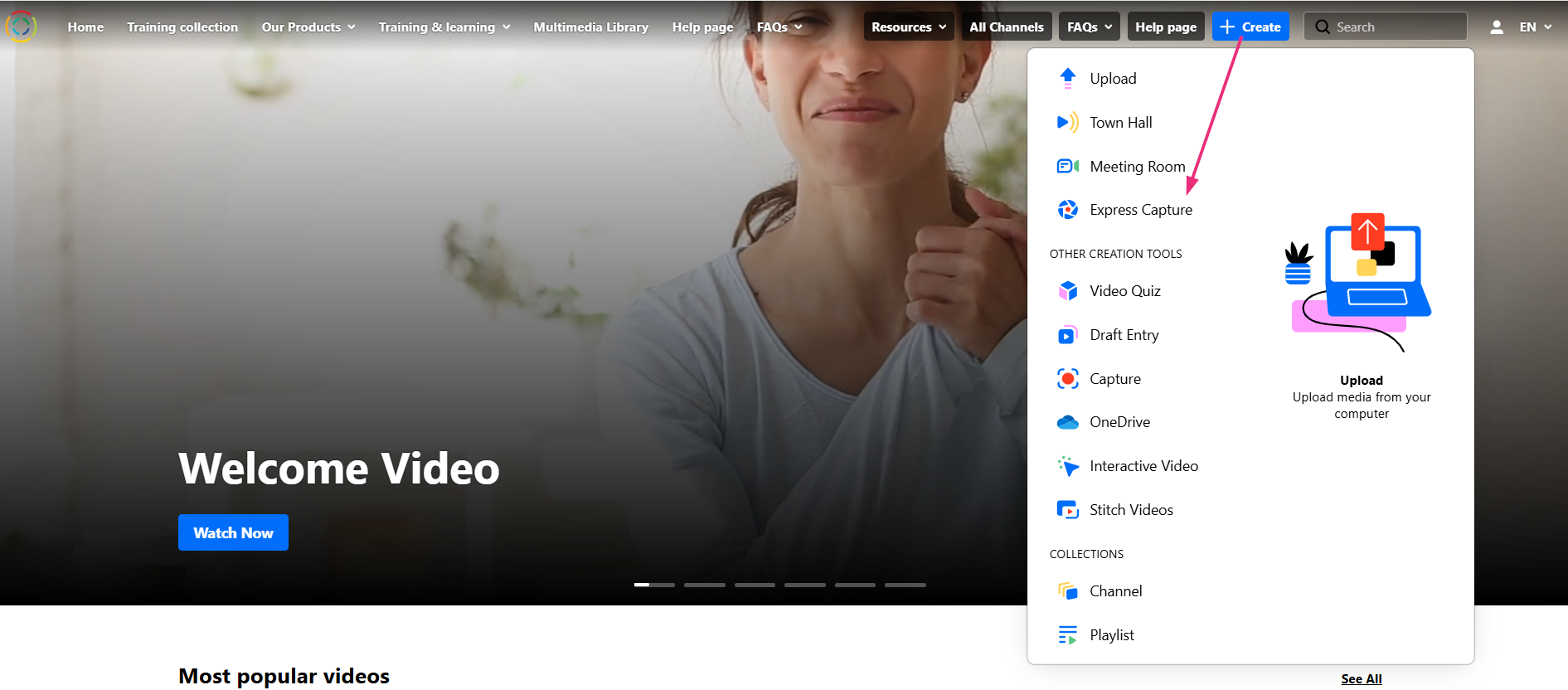The image size is (1568, 690).
Task: Select the Interactive Video cursor icon
Action: (1067, 466)
